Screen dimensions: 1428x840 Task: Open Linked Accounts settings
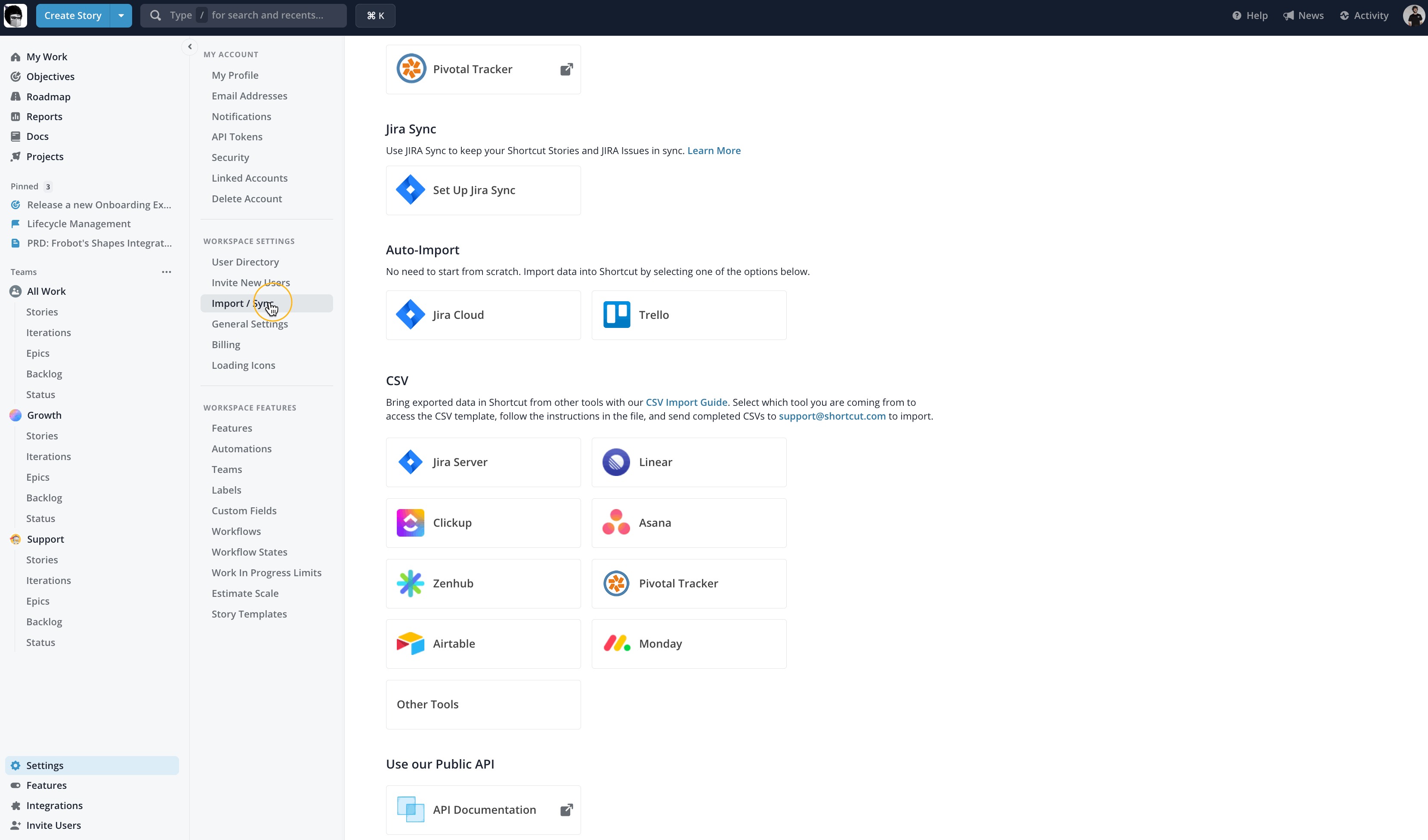pos(250,179)
